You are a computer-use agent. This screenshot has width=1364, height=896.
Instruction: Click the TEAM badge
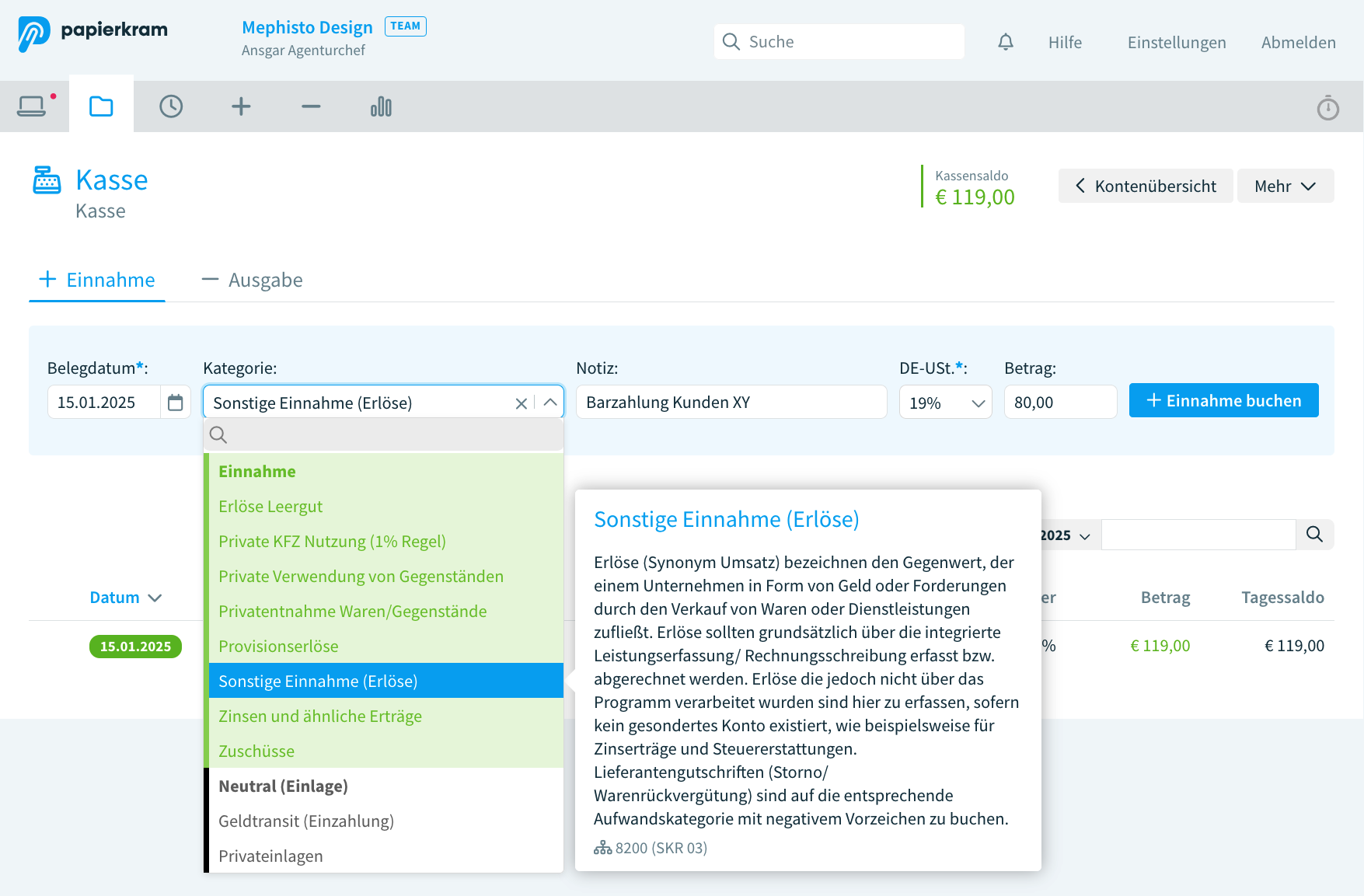click(405, 26)
